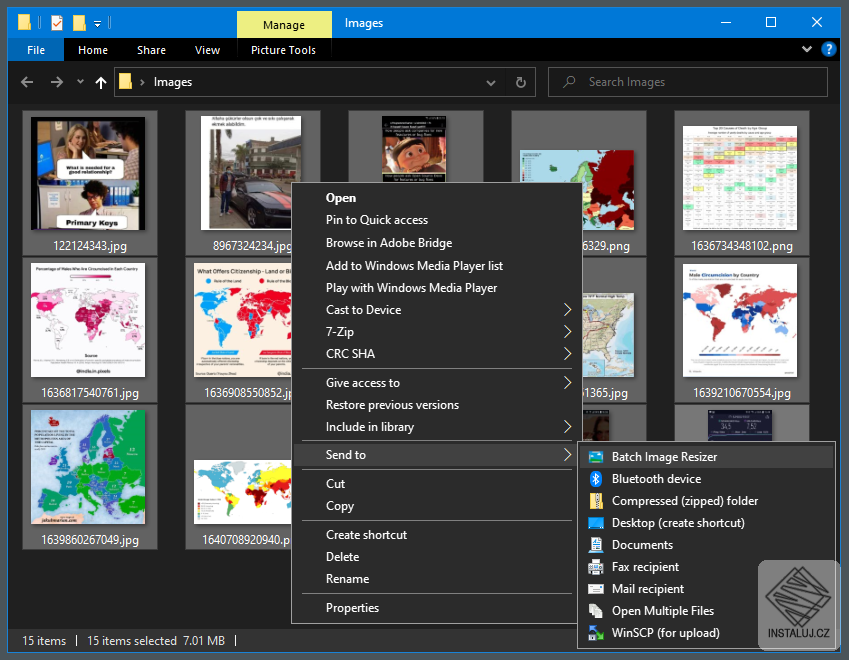Expand the CRC SHA submenu

click(x=567, y=354)
